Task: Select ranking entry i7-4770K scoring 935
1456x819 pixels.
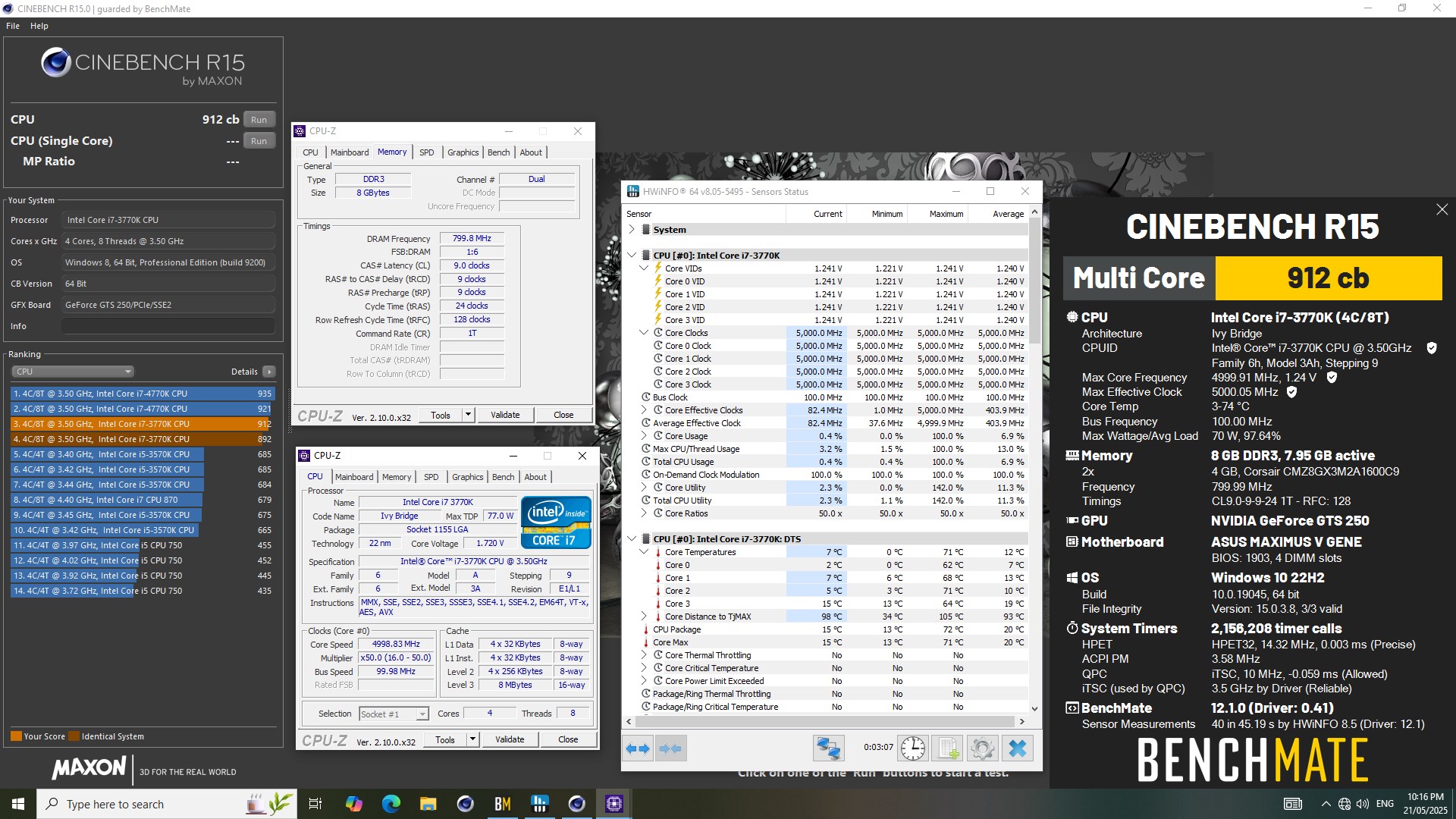Action: click(143, 394)
